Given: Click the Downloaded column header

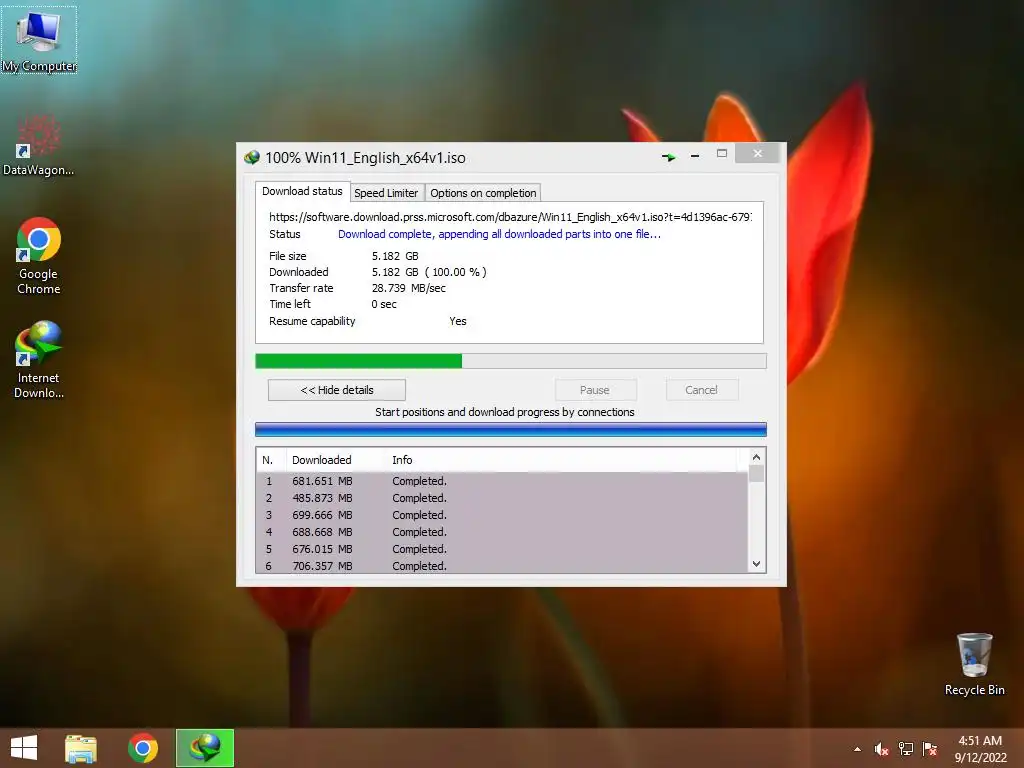Looking at the screenshot, I should click(336, 460).
